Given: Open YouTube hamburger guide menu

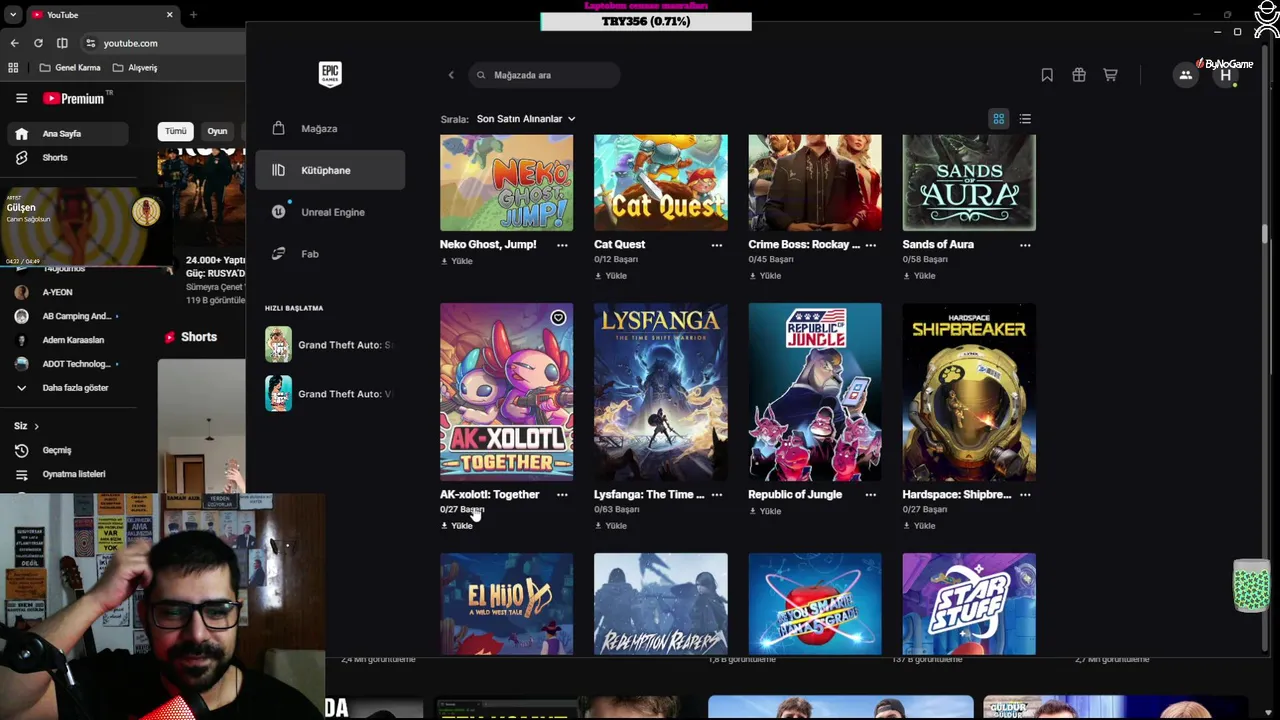Looking at the screenshot, I should (x=21, y=98).
